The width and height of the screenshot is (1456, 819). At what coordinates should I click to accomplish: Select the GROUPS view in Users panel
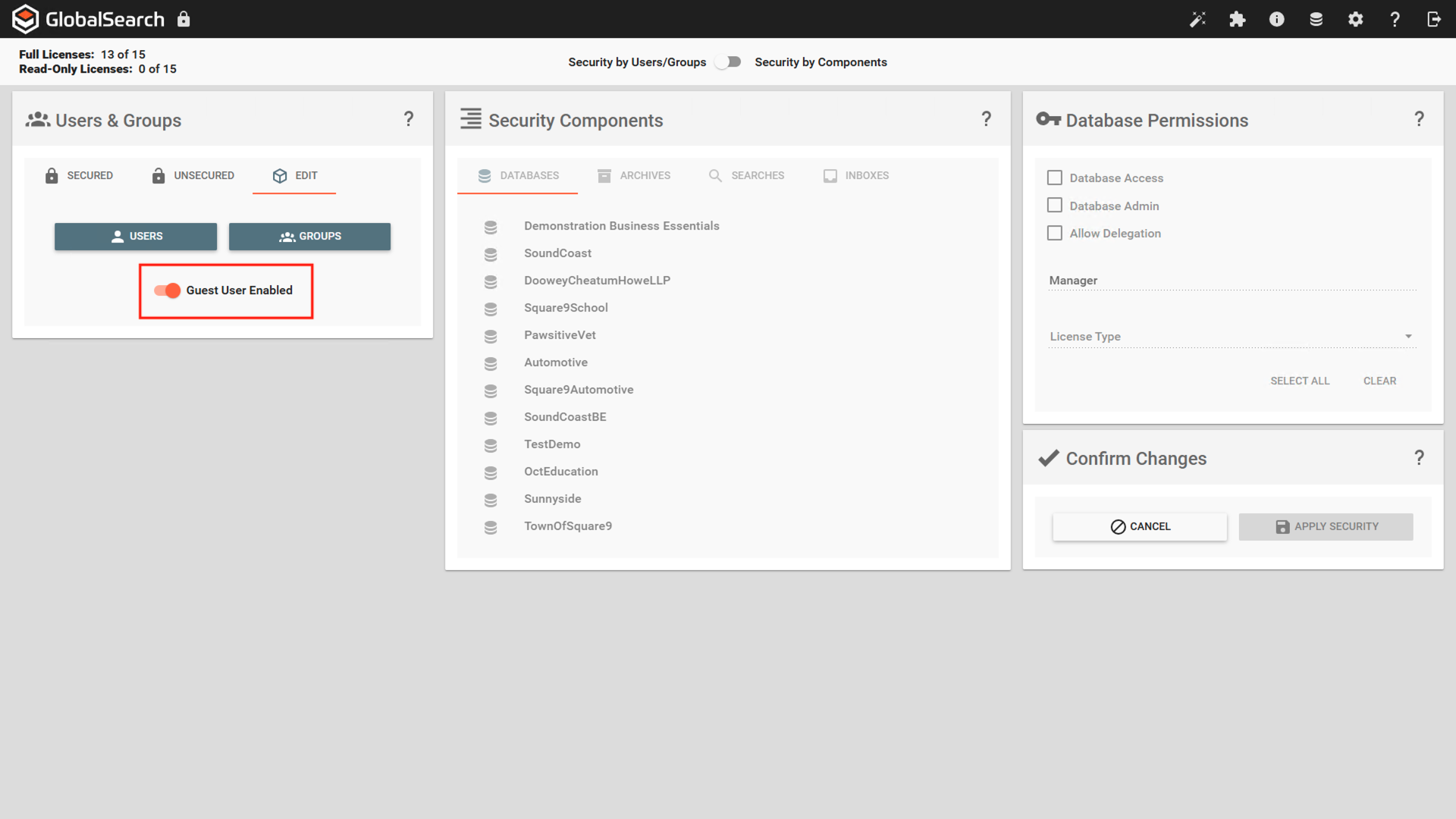[310, 236]
